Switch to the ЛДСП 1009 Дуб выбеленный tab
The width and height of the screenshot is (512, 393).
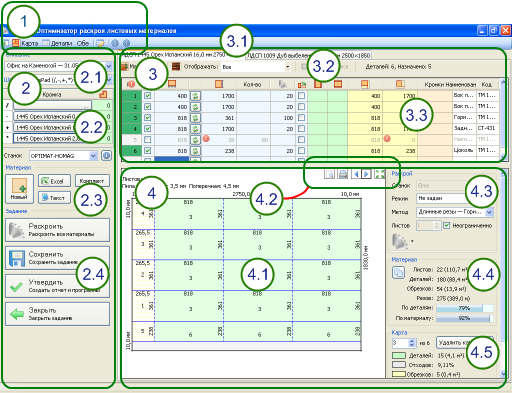308,55
